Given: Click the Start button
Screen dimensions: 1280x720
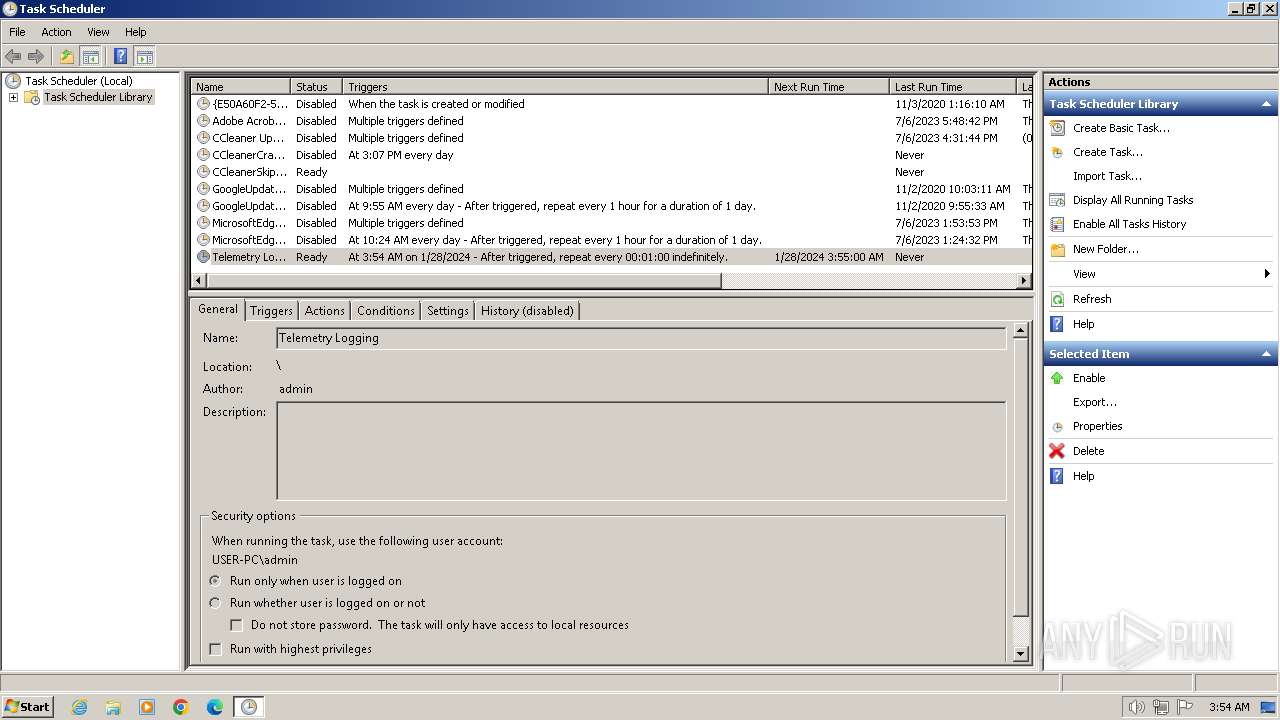Looking at the screenshot, I should click(x=27, y=707).
